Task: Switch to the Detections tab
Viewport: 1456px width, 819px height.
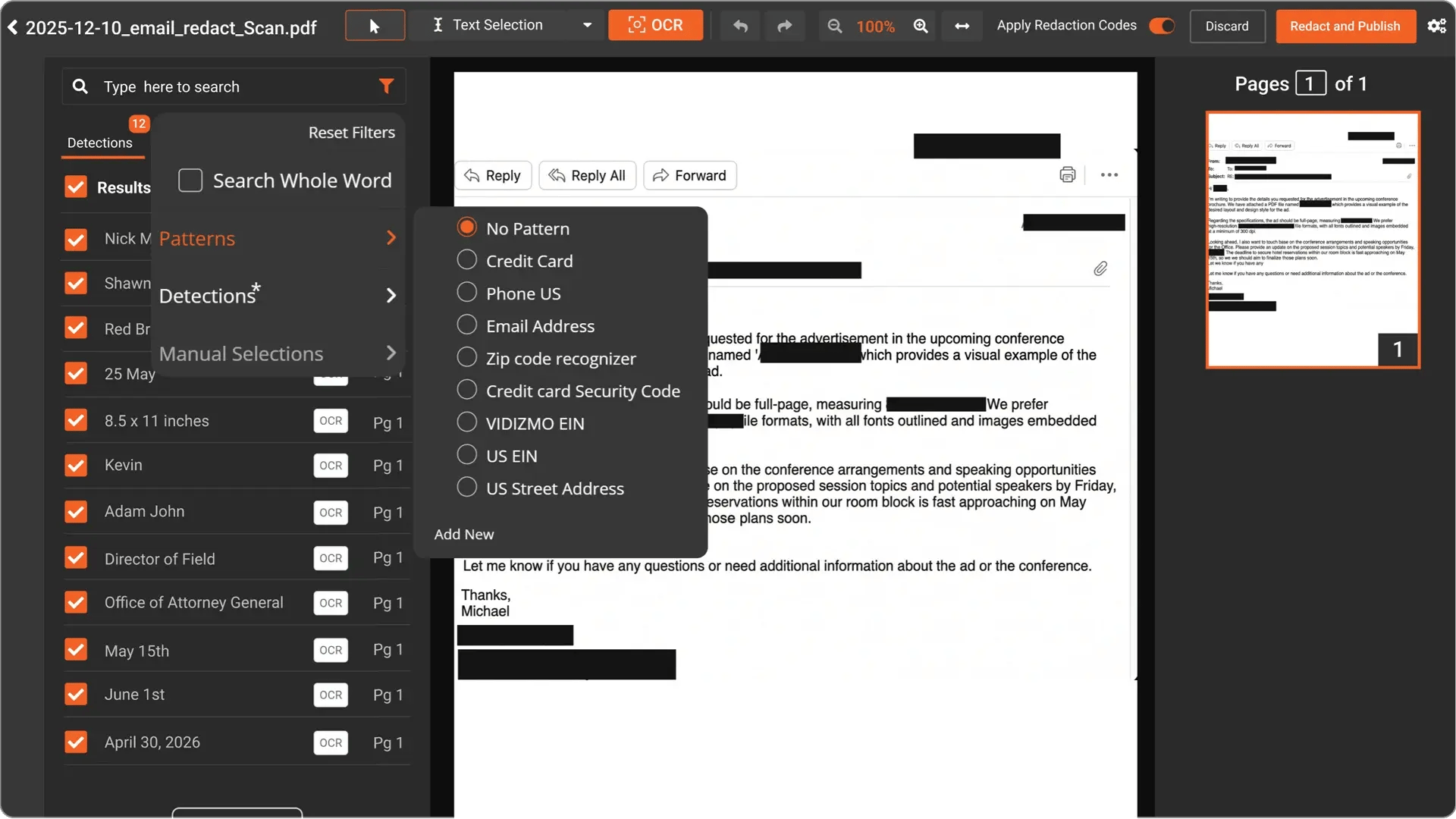Action: coord(100,143)
